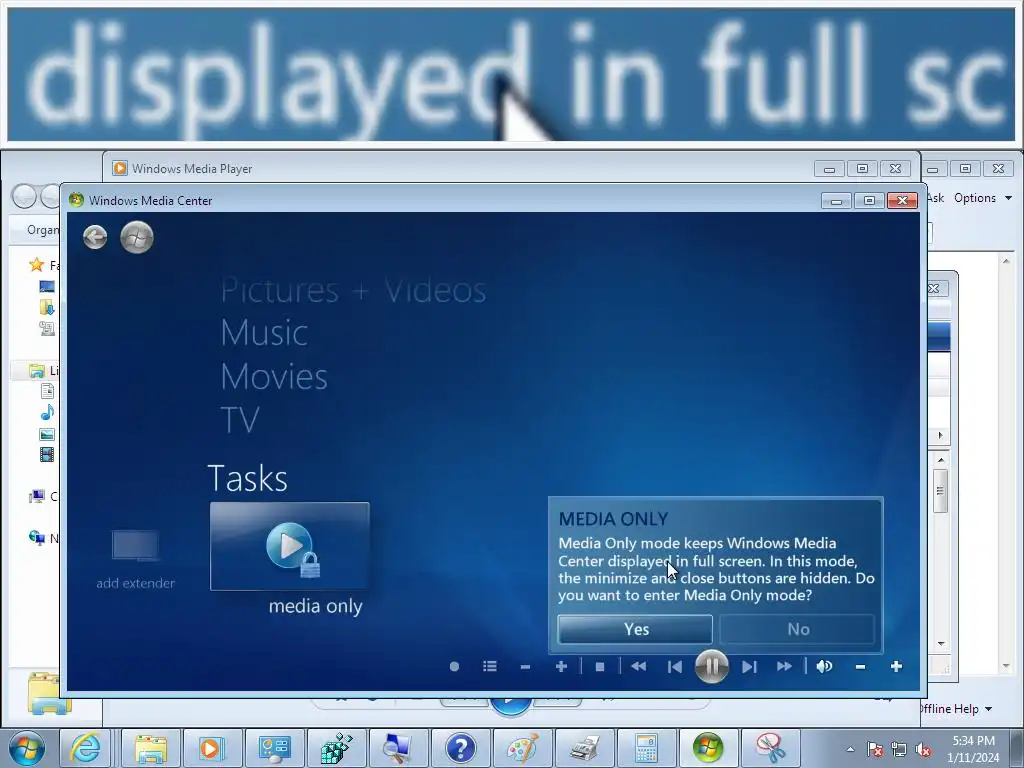This screenshot has height=768, width=1024.
Task: Open Action Center flag in tray
Action: coord(875,749)
